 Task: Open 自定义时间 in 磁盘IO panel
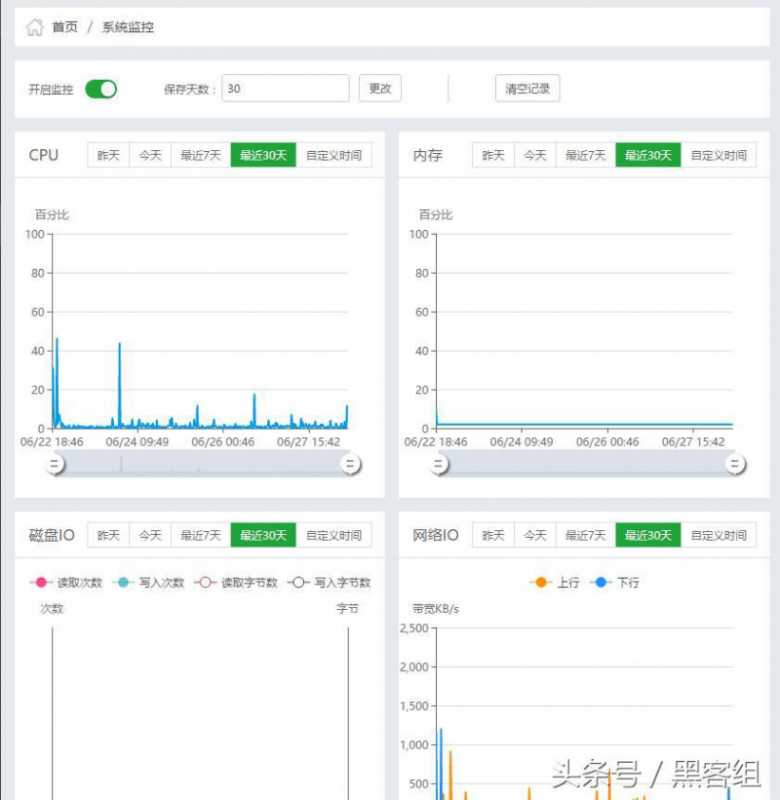(334, 535)
